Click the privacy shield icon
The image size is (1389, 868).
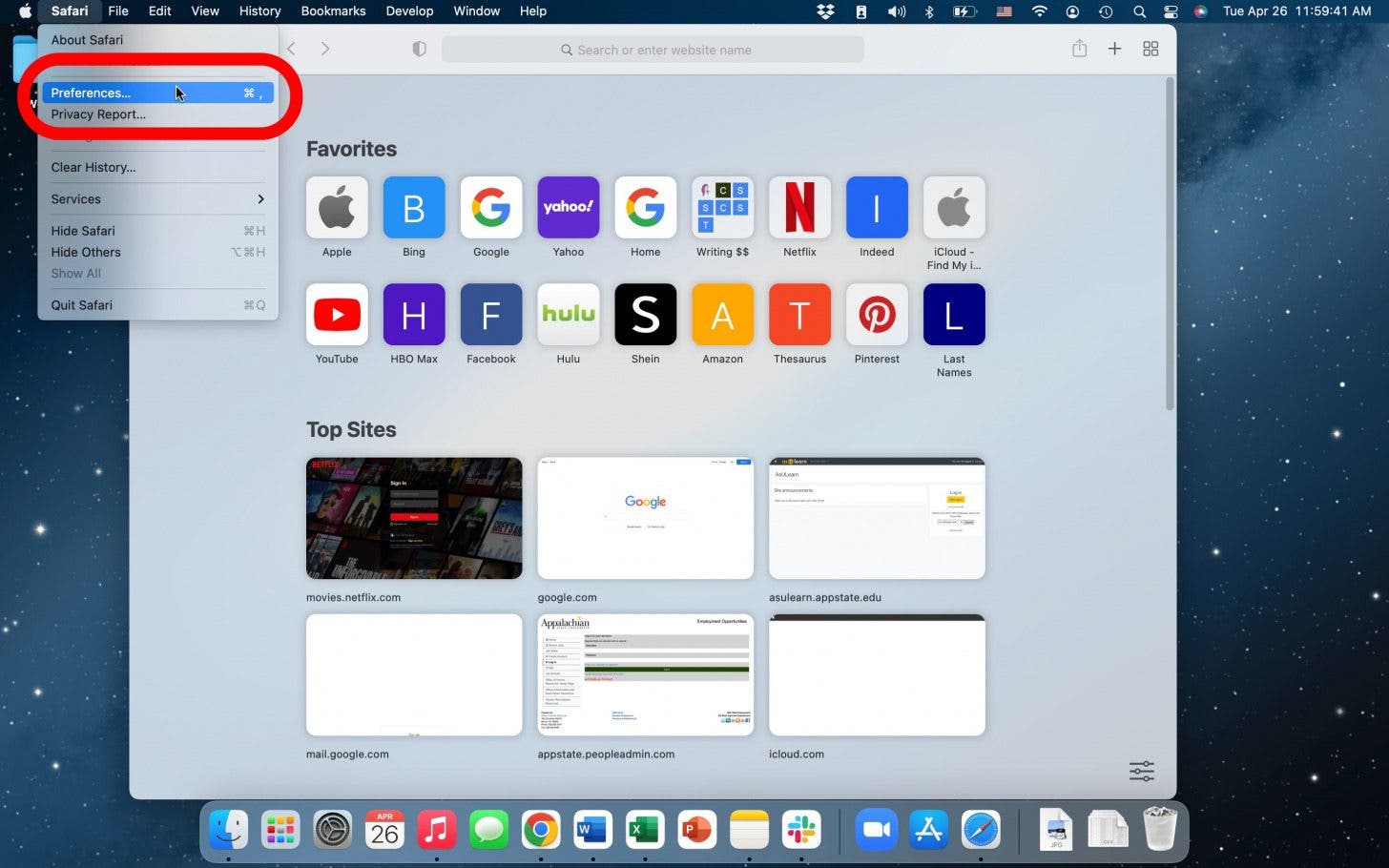point(419,49)
